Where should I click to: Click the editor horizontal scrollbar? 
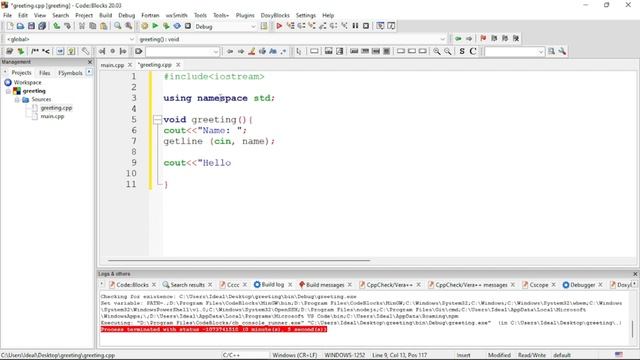tap(239, 260)
